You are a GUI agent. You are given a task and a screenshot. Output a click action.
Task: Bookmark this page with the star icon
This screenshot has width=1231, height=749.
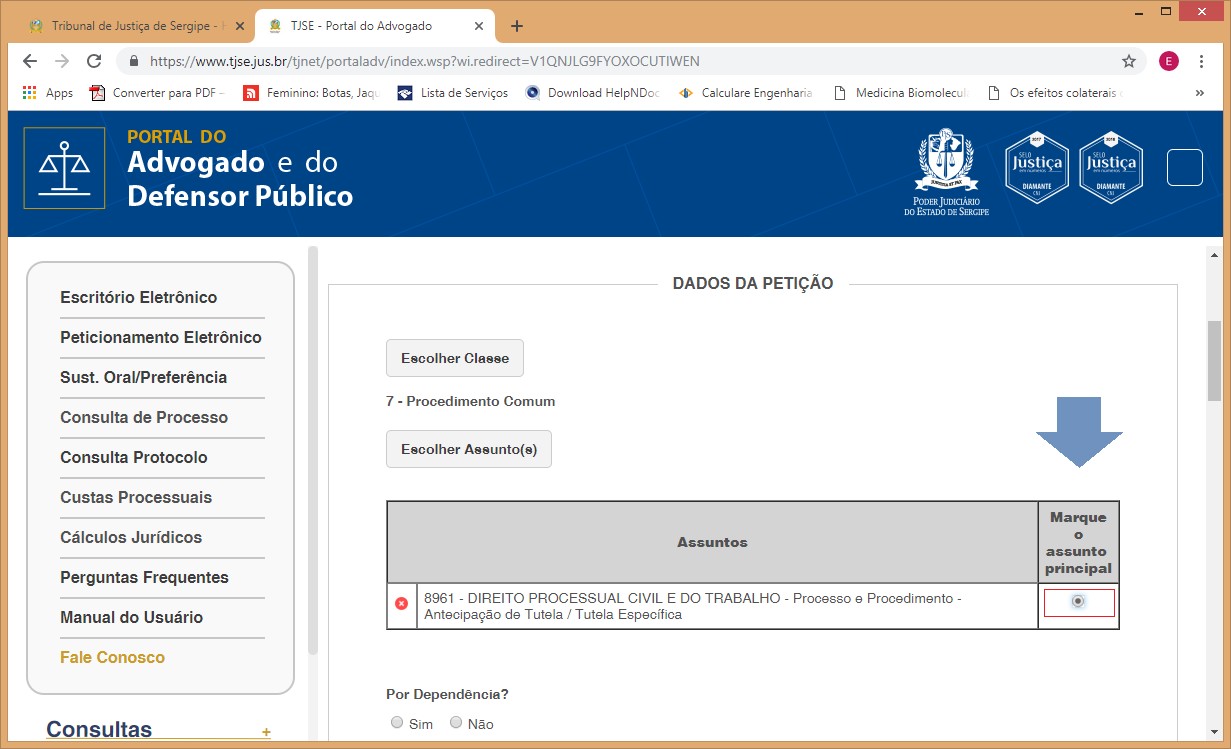pos(1128,61)
